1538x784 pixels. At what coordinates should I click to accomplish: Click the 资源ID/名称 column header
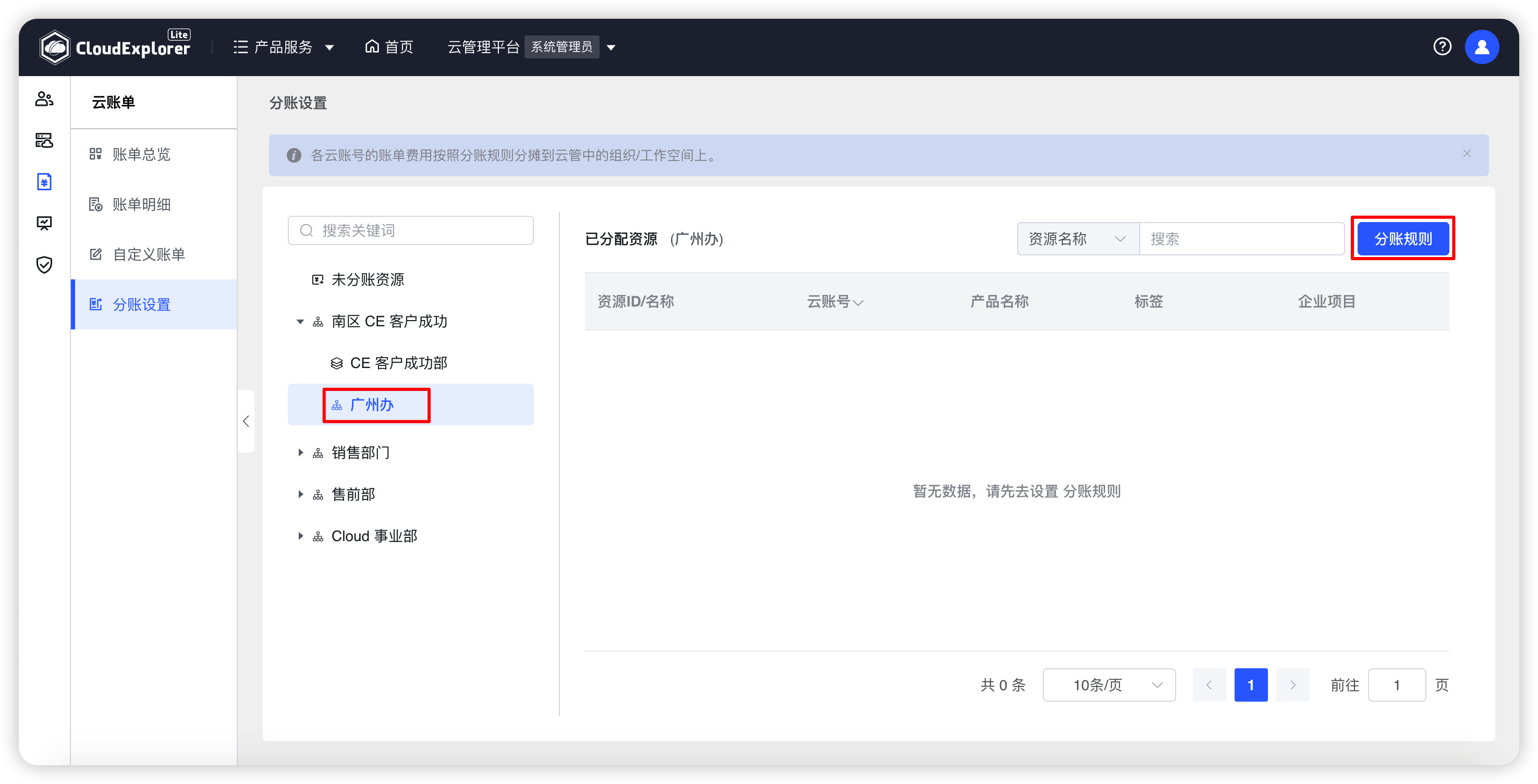[636, 301]
